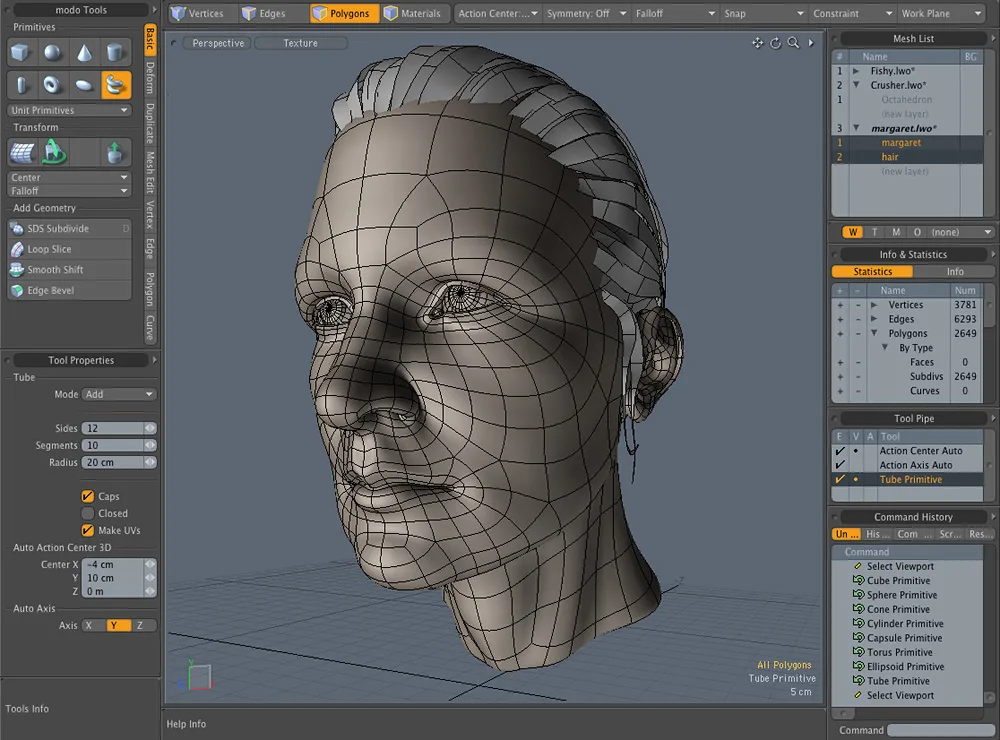Collapse the Crusher.lwo mesh tree
This screenshot has height=740, width=1000.
pos(857,85)
